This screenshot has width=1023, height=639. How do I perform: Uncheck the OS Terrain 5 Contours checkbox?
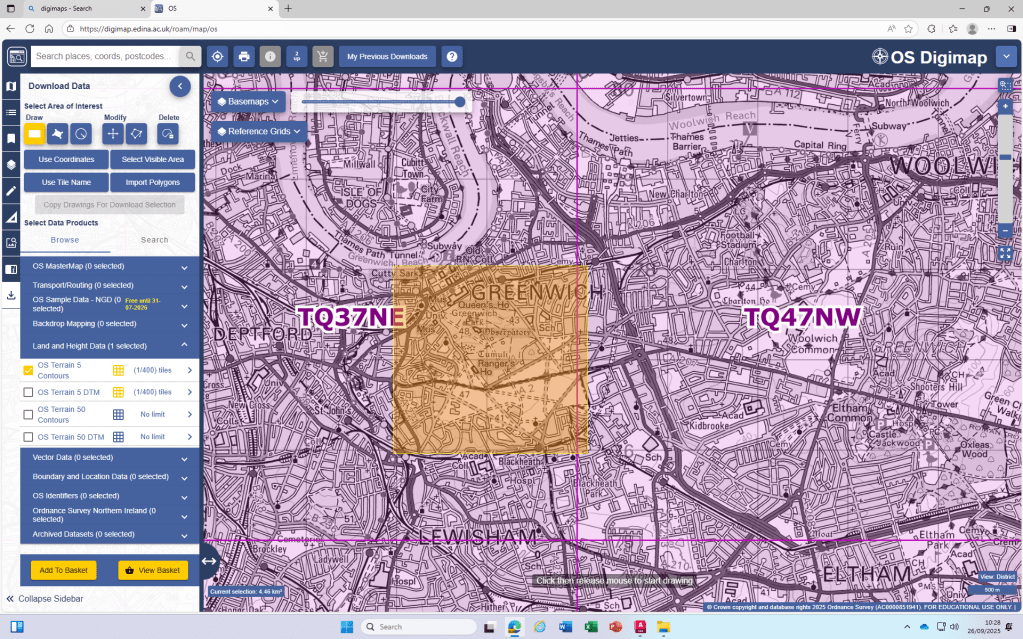28,370
